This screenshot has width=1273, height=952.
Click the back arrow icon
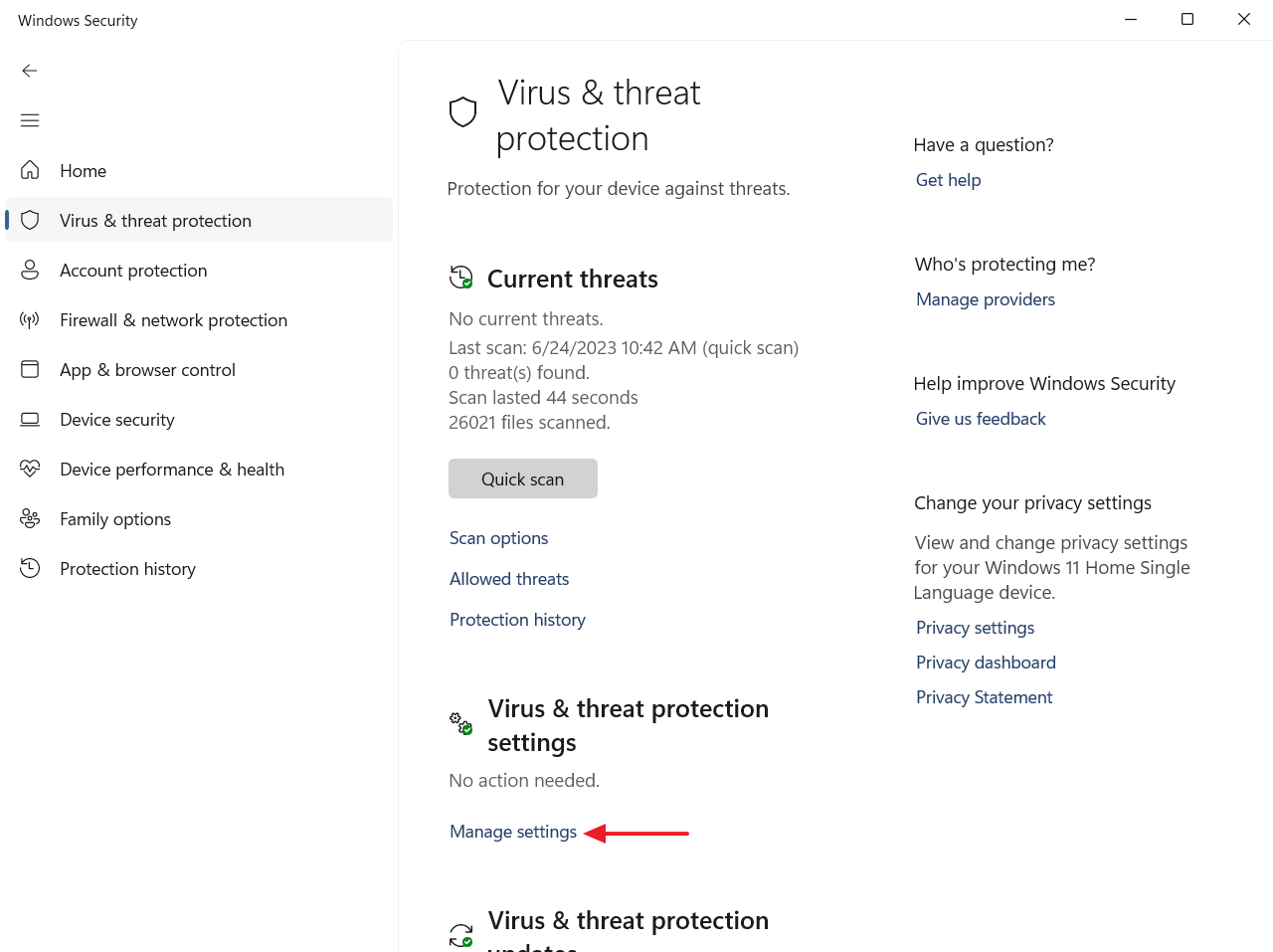[30, 71]
